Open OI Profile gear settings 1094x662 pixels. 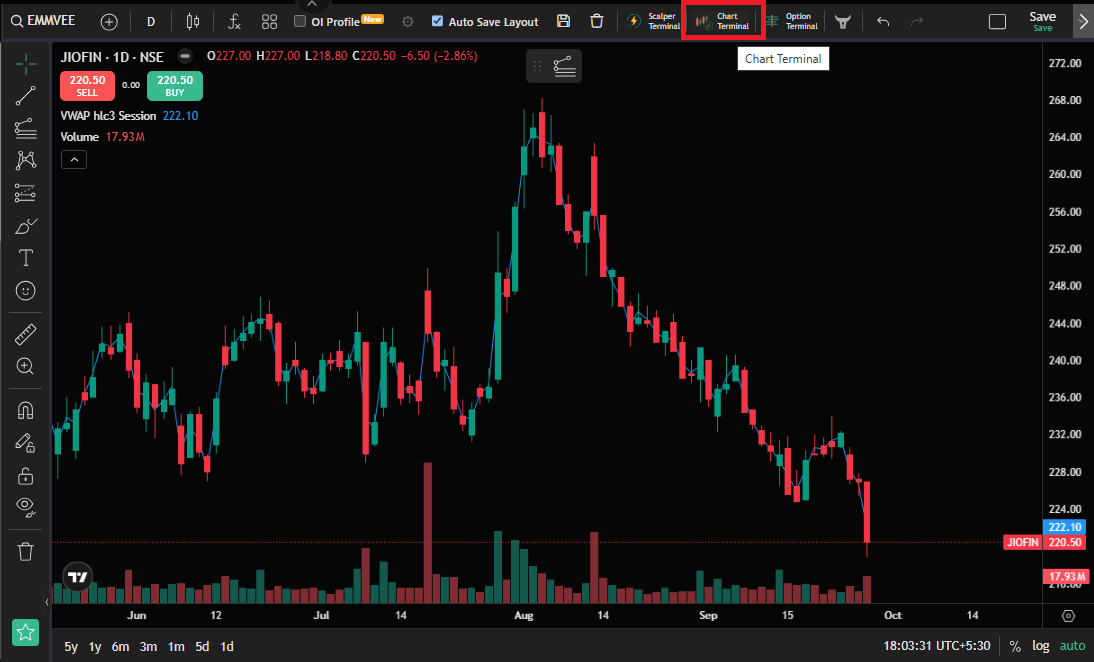coord(408,22)
